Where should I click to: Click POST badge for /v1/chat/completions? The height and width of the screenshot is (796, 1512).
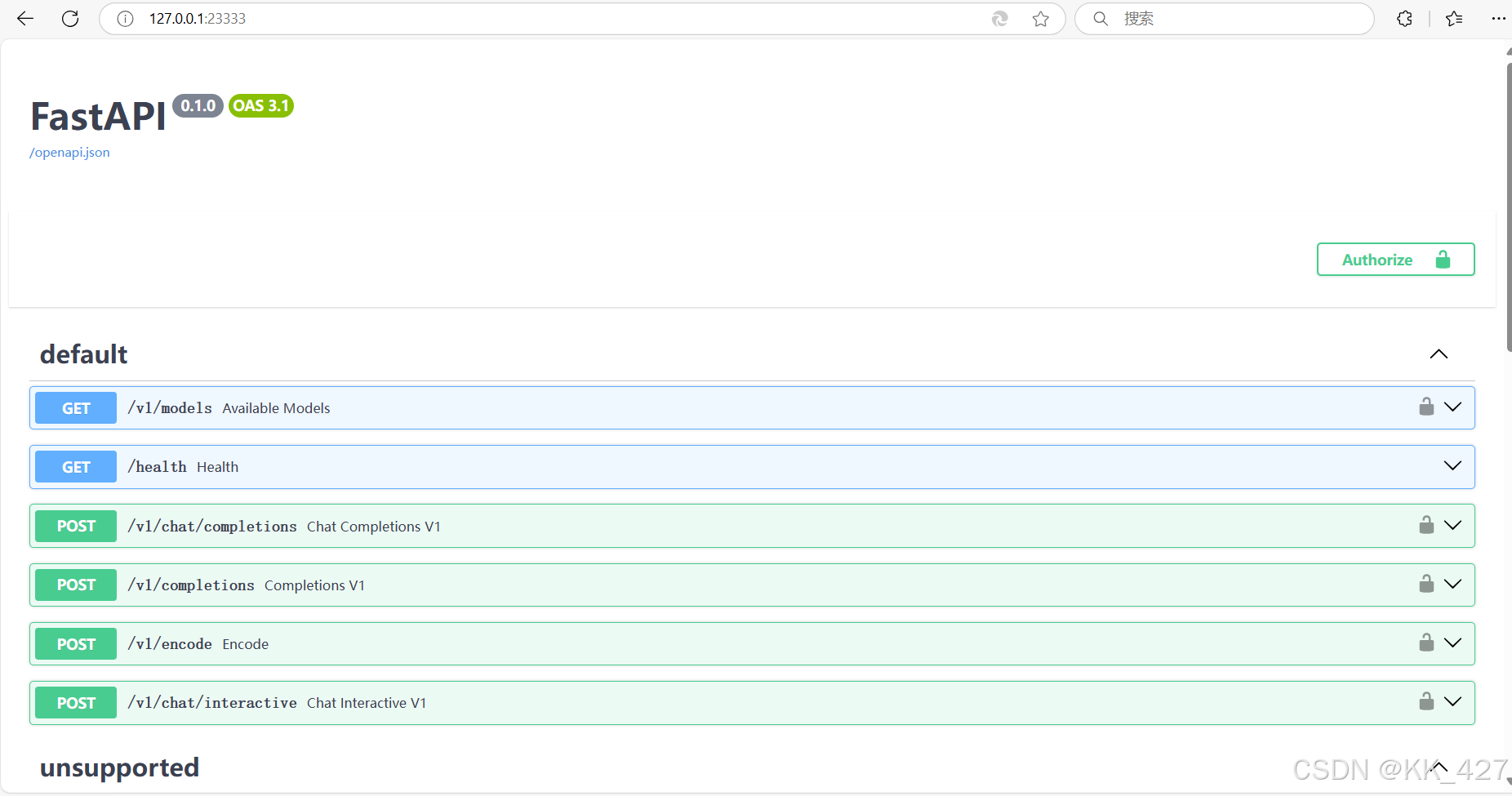coord(76,526)
